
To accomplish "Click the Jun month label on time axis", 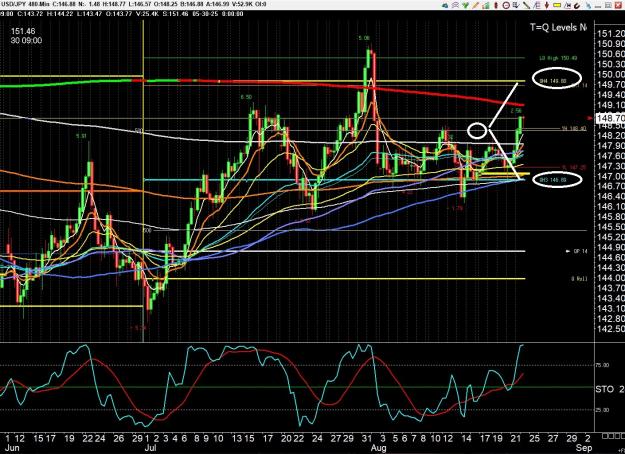I will 12,448.
